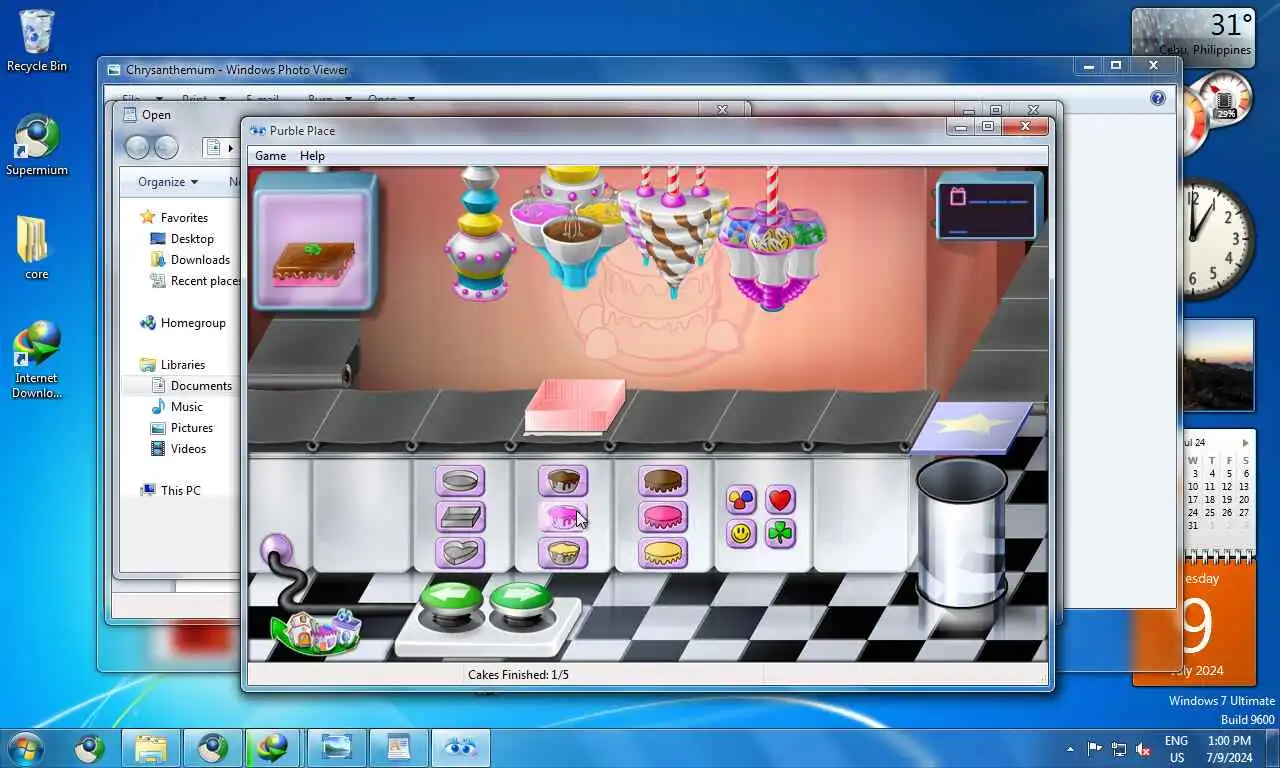Select the colored candies decoration
The width and height of the screenshot is (1280, 768).
tap(741, 499)
